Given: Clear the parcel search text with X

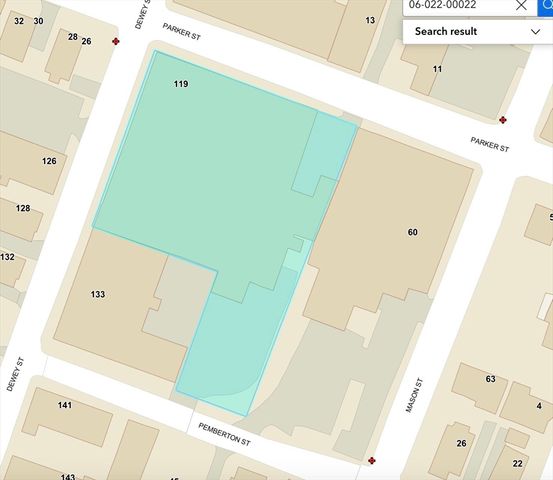Looking at the screenshot, I should pyautogui.click(x=521, y=5).
